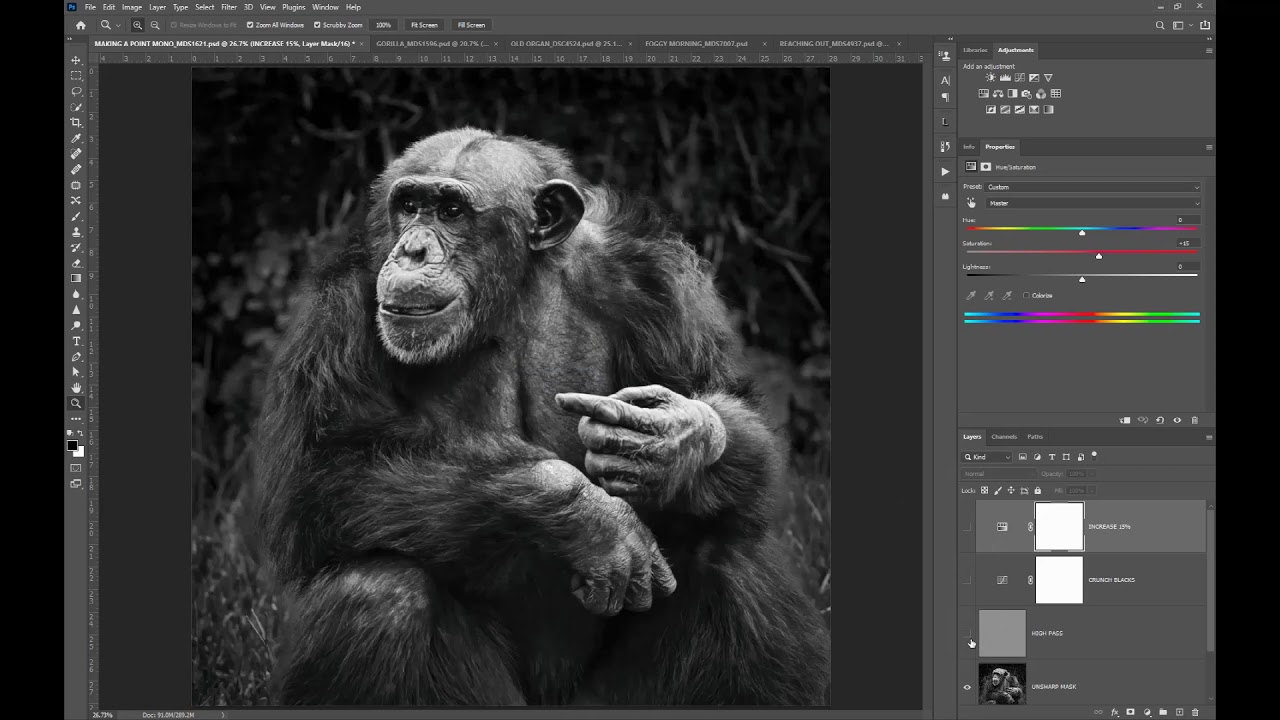Select the Lasso tool

coord(76,91)
